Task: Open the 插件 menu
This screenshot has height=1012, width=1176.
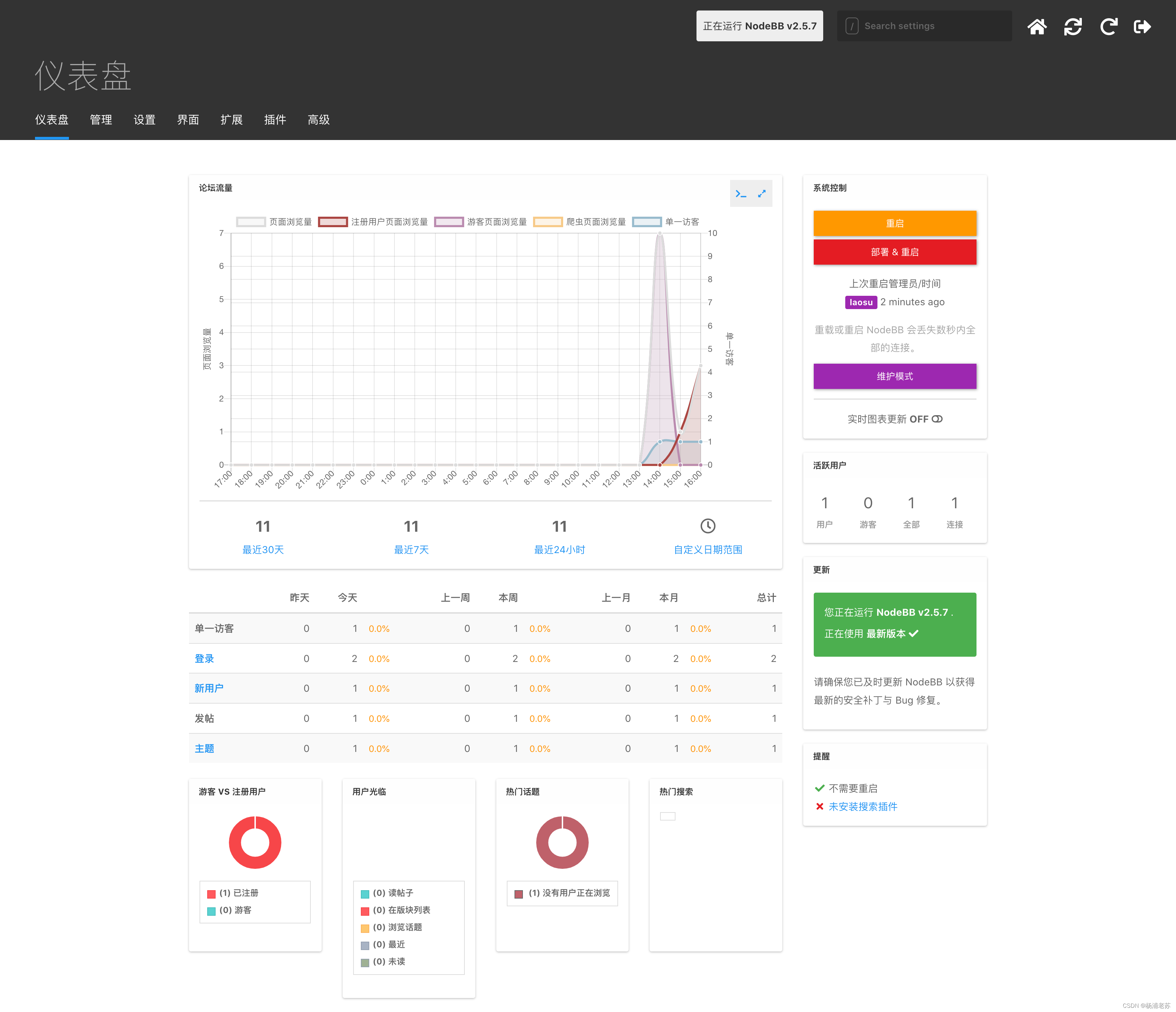Action: (275, 120)
